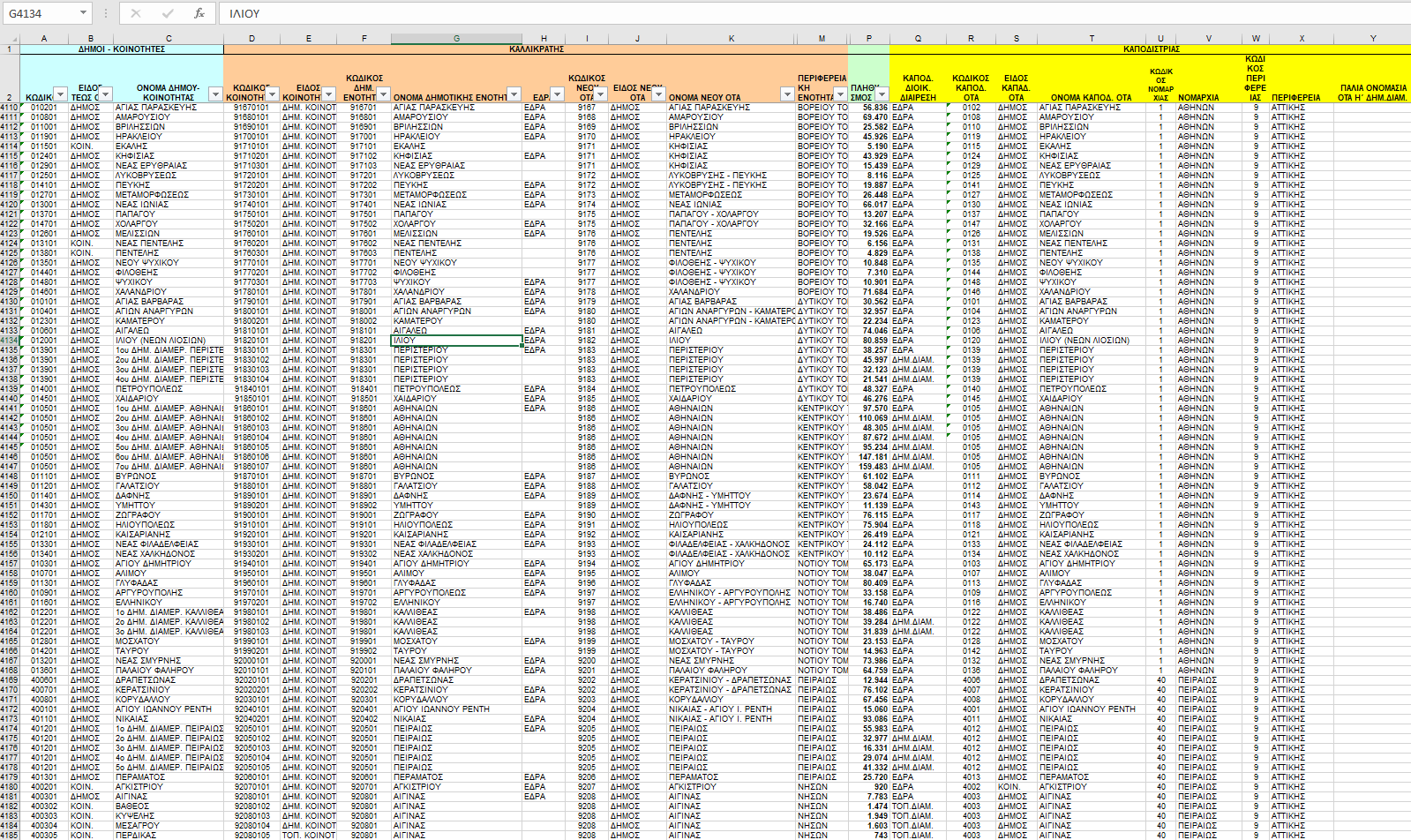Open the filter for ΟΝΟΜΑ ΔΗΜΟΥ-ΚΟΙΝΟΤΗΤΑΣ column
This screenshot has width=1411, height=840.
pos(217,94)
